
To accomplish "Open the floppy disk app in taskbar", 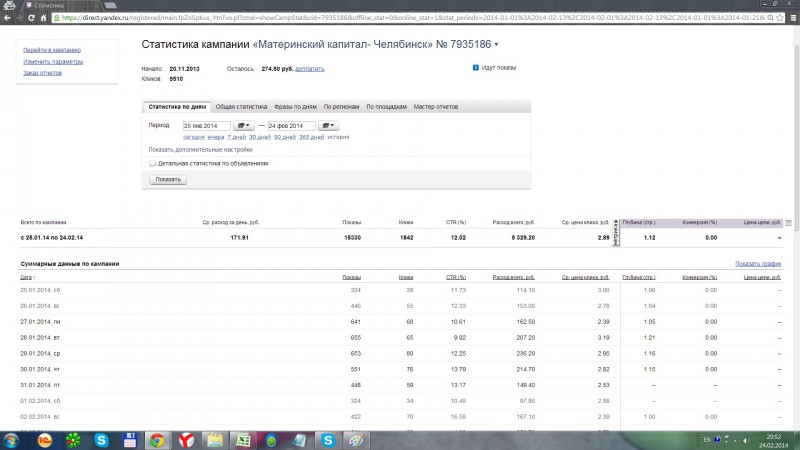I will click(x=130, y=440).
